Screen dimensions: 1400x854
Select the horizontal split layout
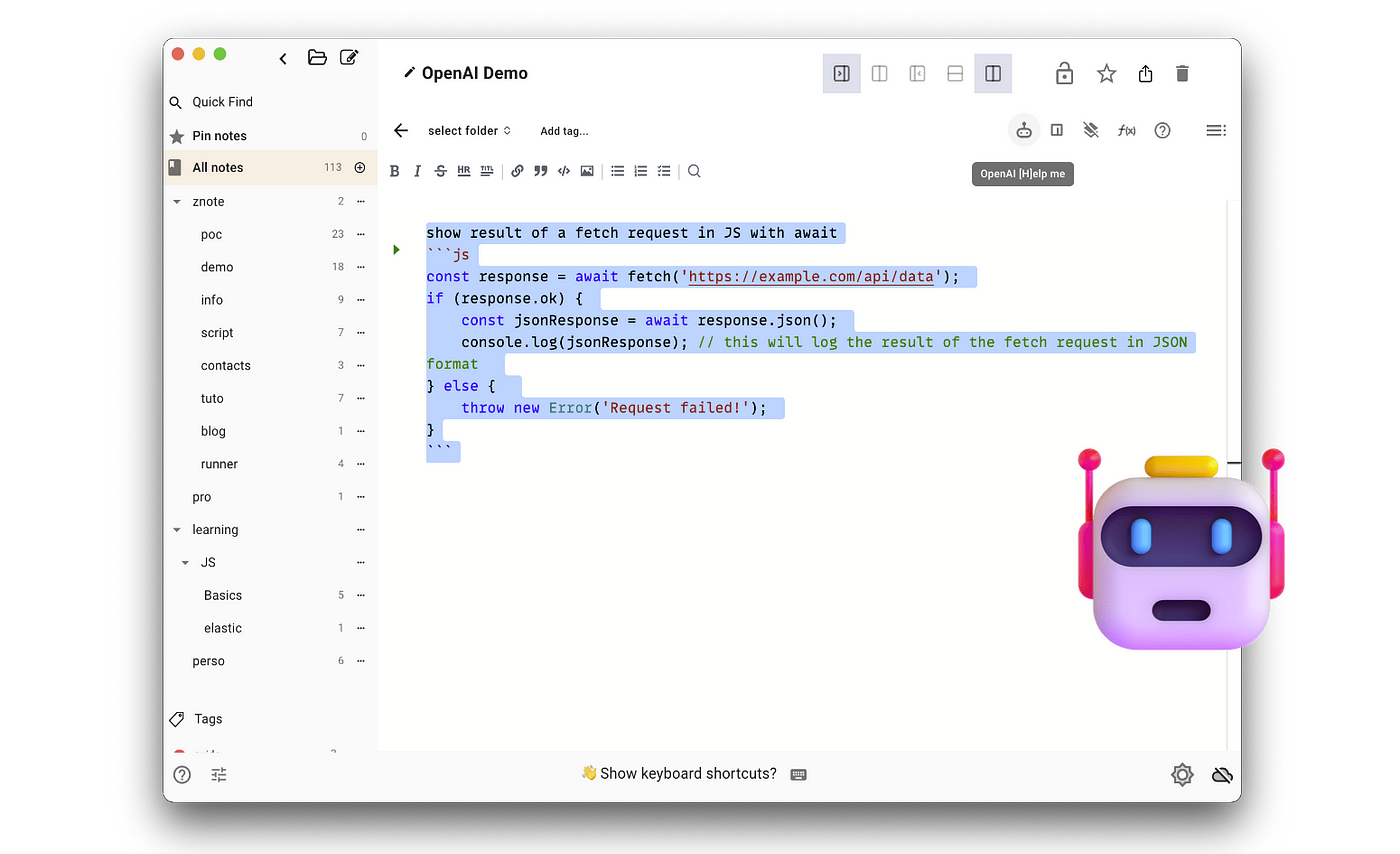955,73
